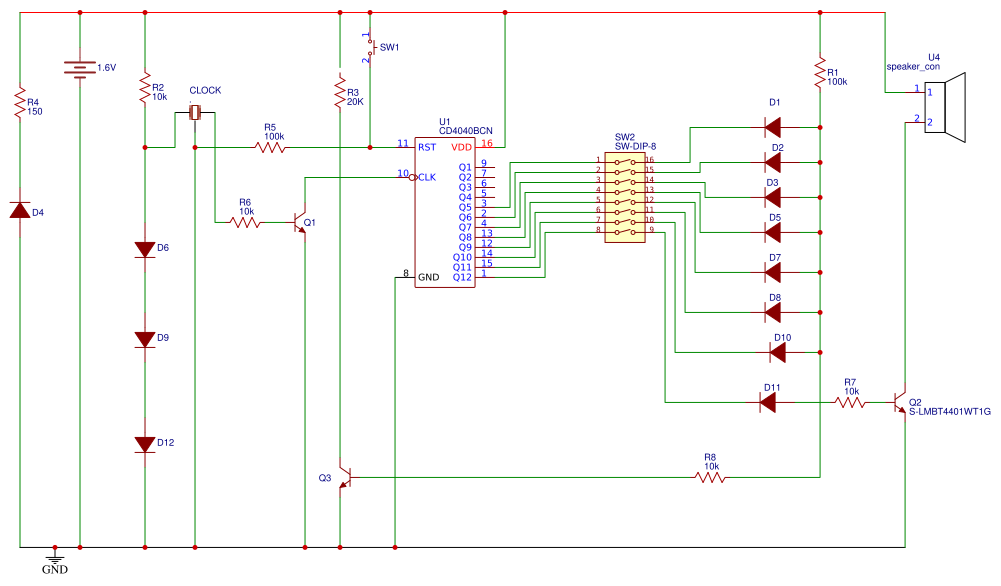This screenshot has height=586, width=1001.
Task: Select the CD4040BCN chip body
Action: pyautogui.click(x=445, y=213)
